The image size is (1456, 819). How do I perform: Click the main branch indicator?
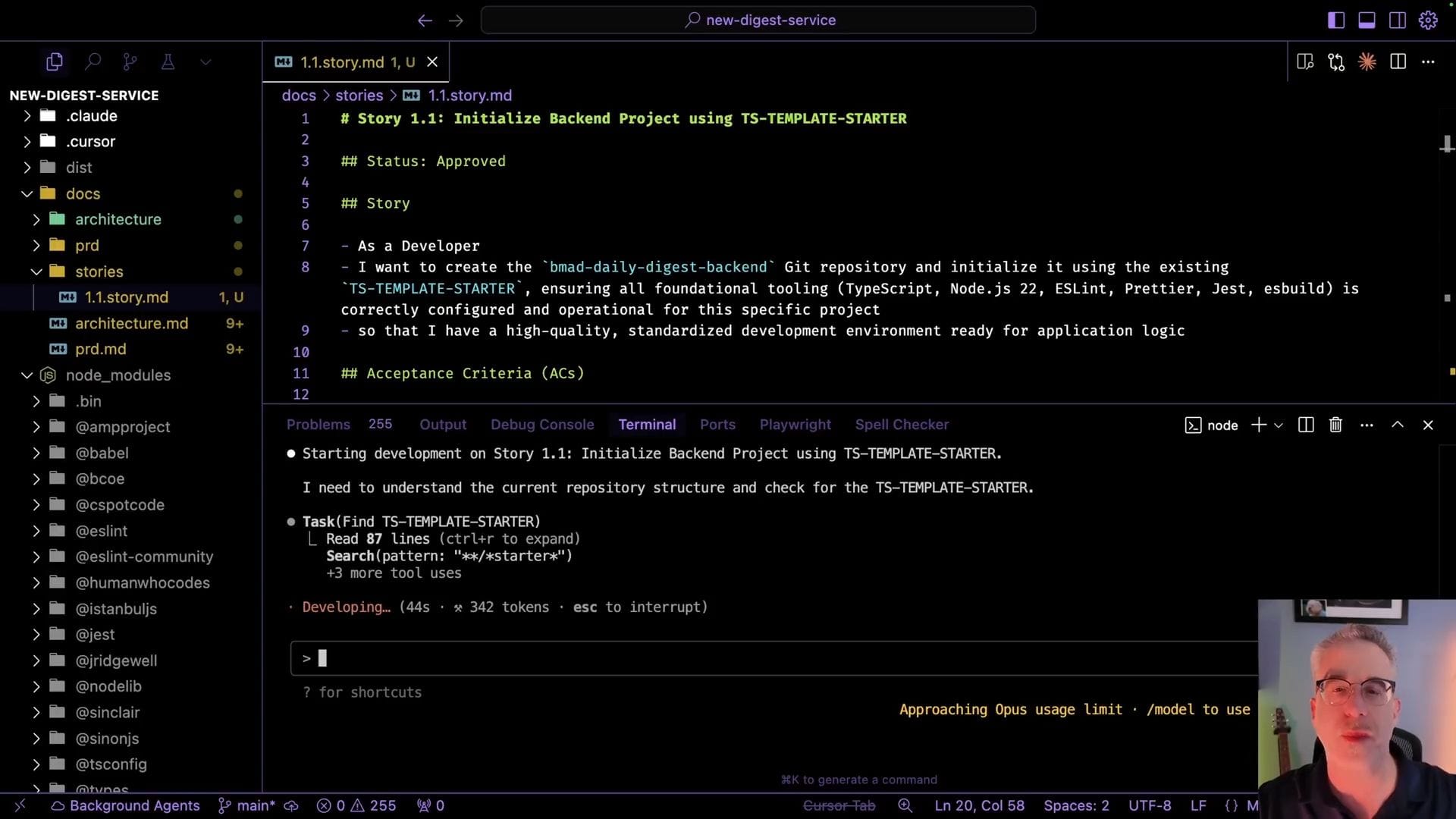tap(247, 805)
